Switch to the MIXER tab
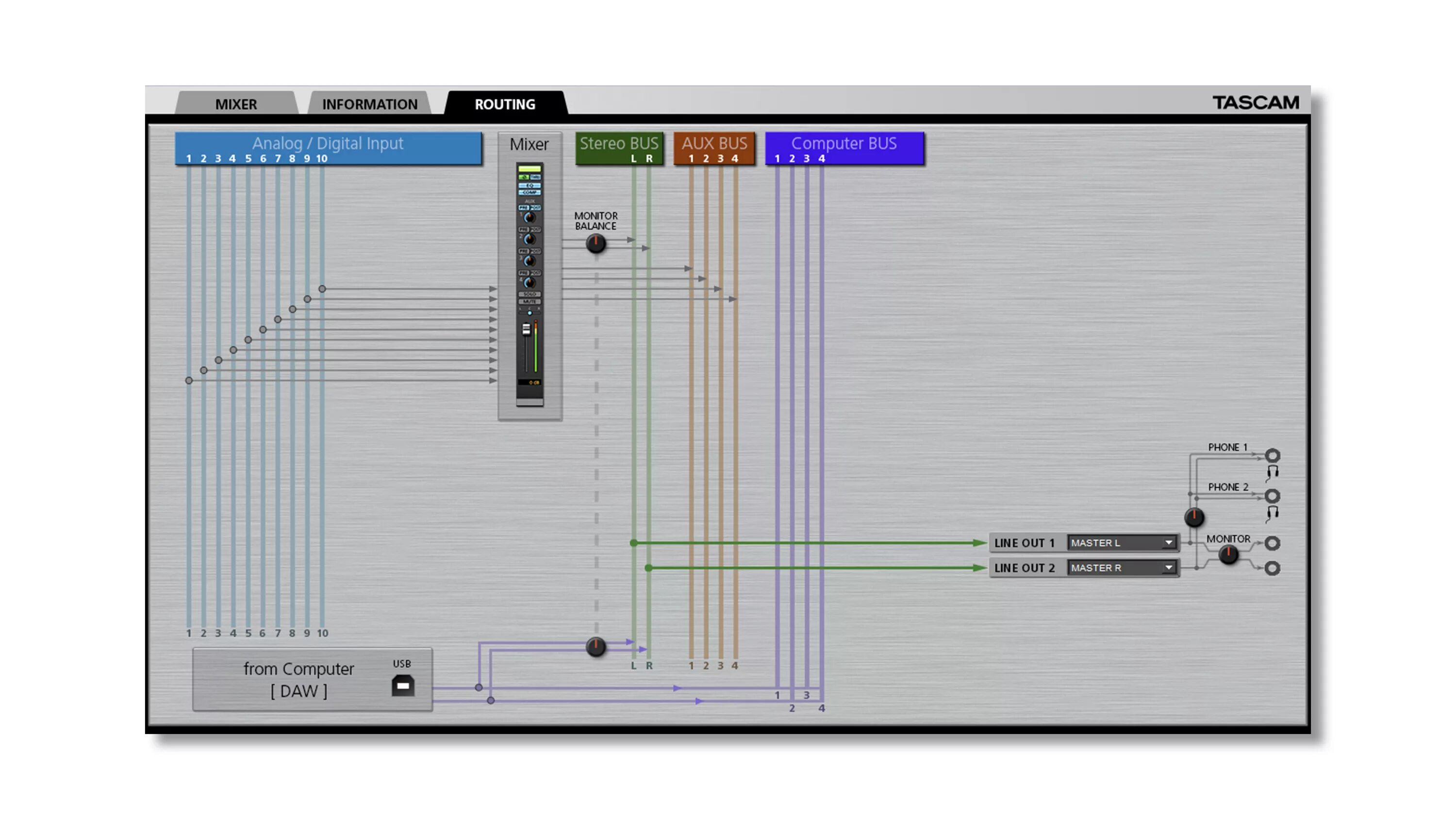 pyautogui.click(x=236, y=104)
